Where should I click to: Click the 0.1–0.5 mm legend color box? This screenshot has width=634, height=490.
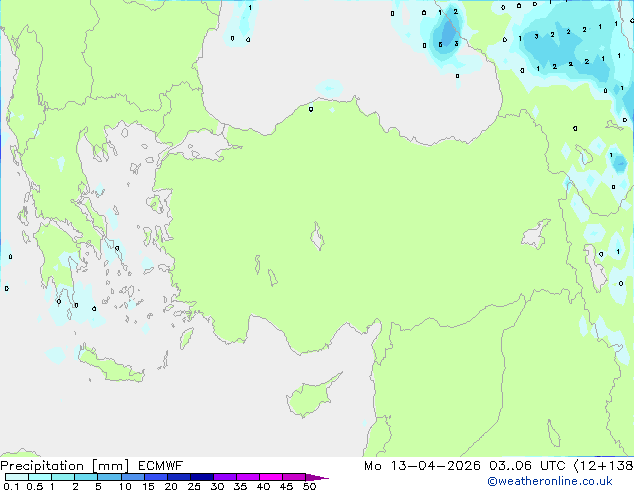coord(17,477)
